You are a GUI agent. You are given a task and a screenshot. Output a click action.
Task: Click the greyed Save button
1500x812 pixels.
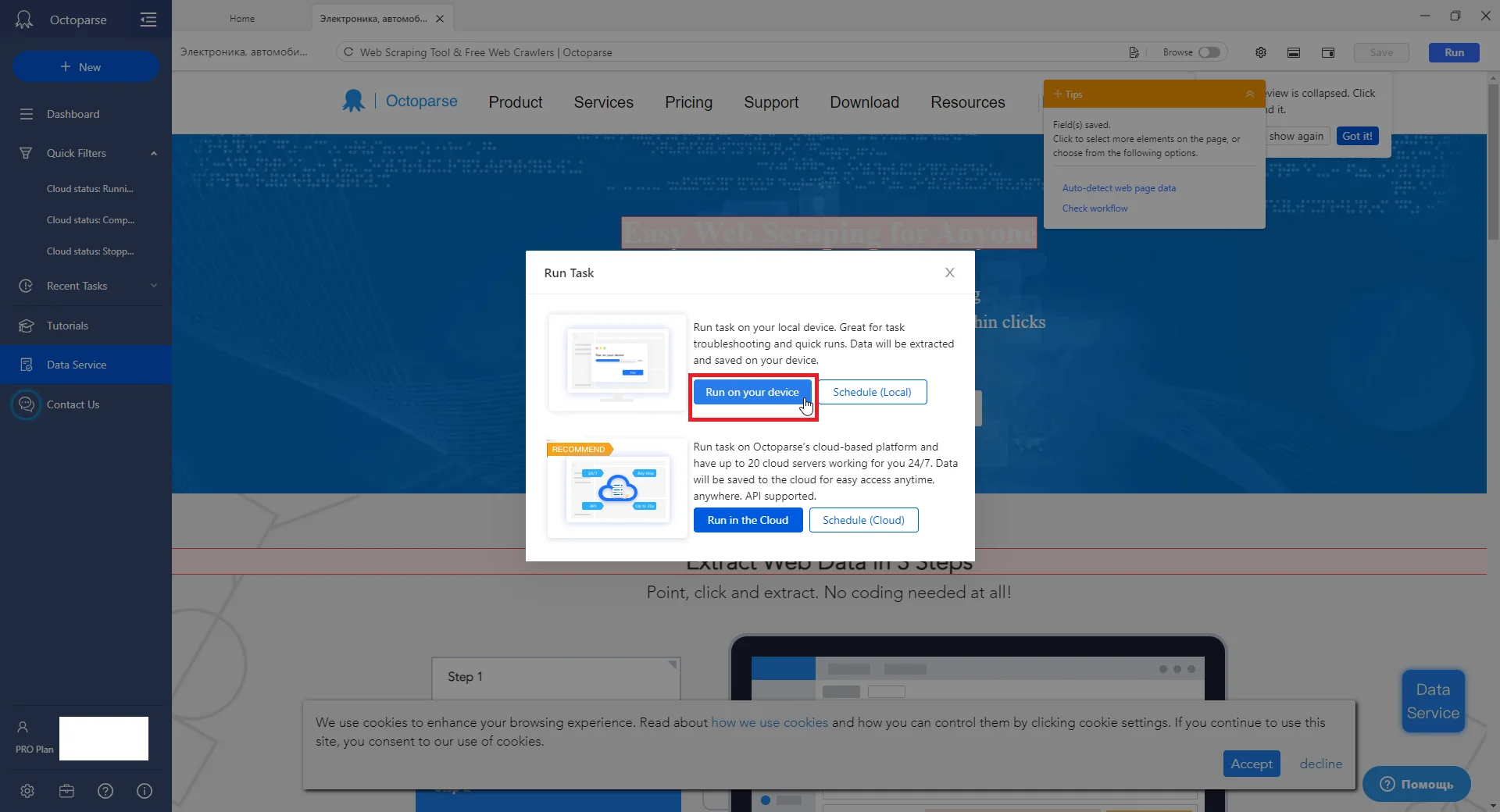1381,52
